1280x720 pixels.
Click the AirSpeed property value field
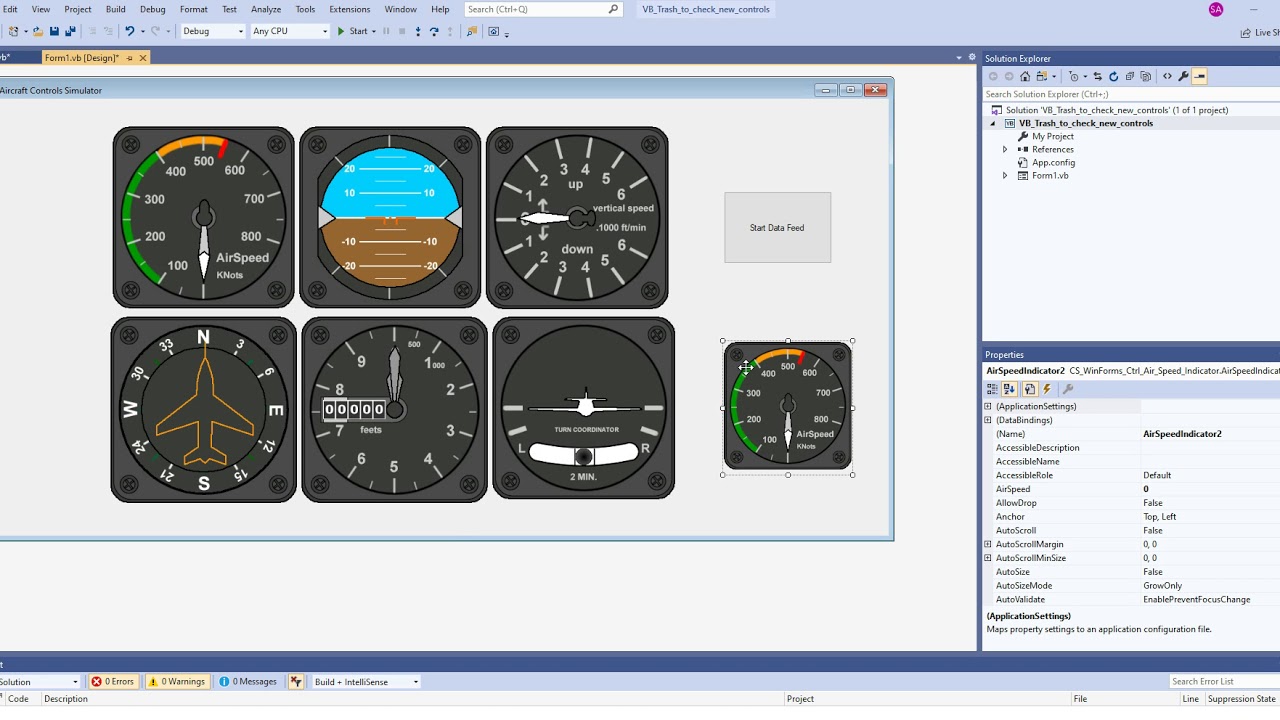(1210, 489)
